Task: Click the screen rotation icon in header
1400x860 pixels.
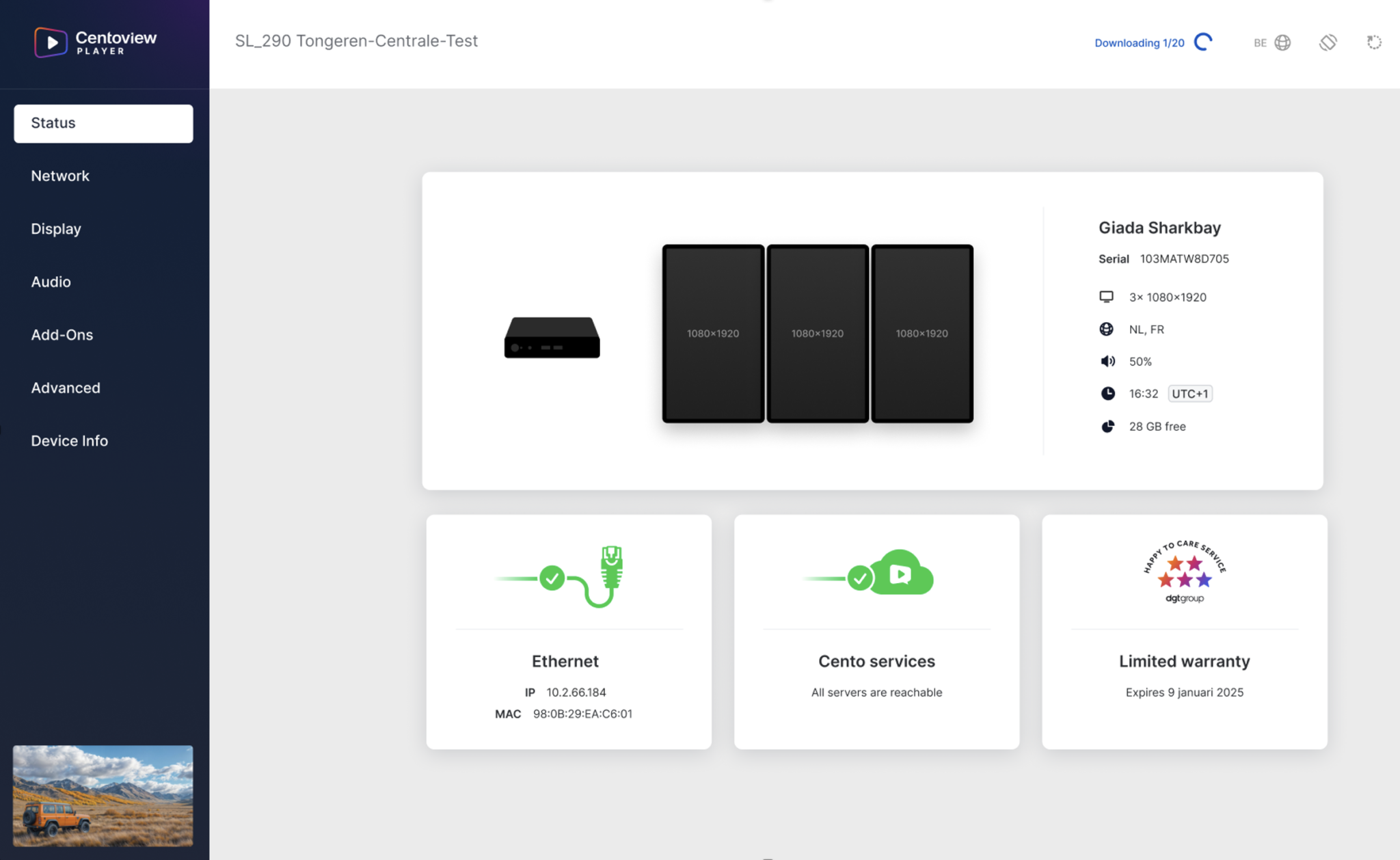Action: (x=1328, y=42)
